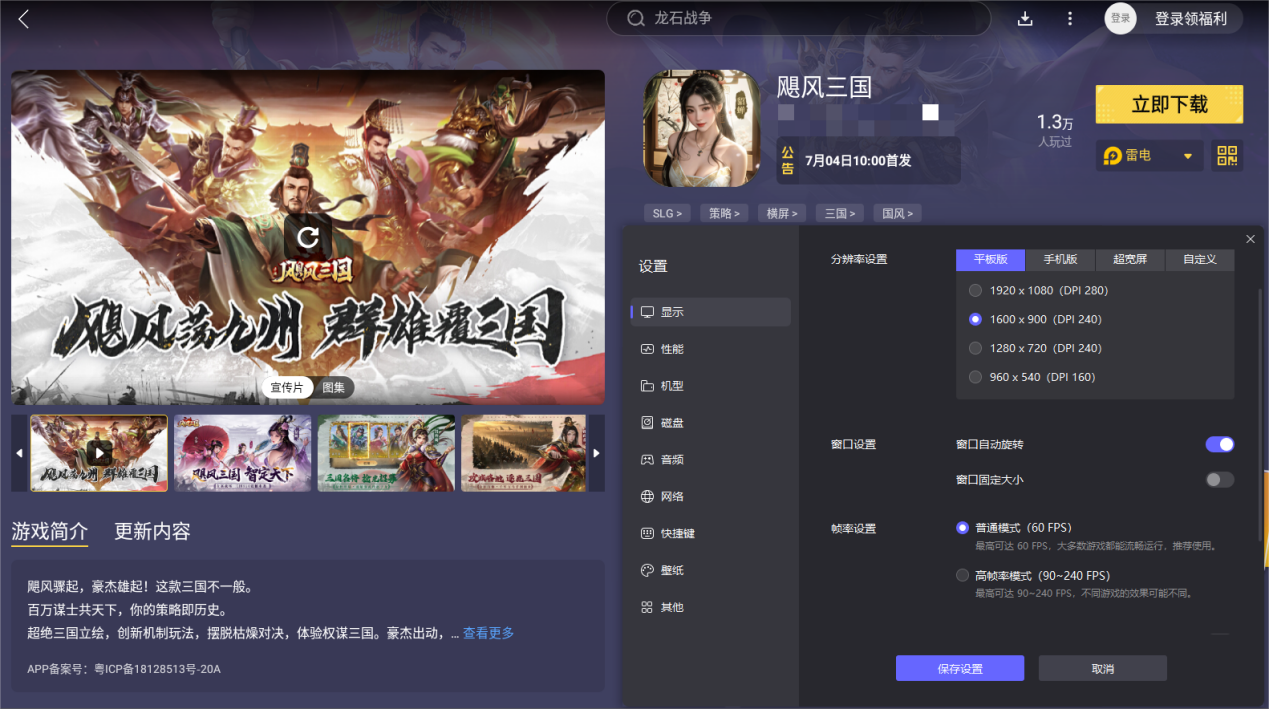Click the 飓风三国 game app icon
This screenshot has height=709, width=1269.
701,129
